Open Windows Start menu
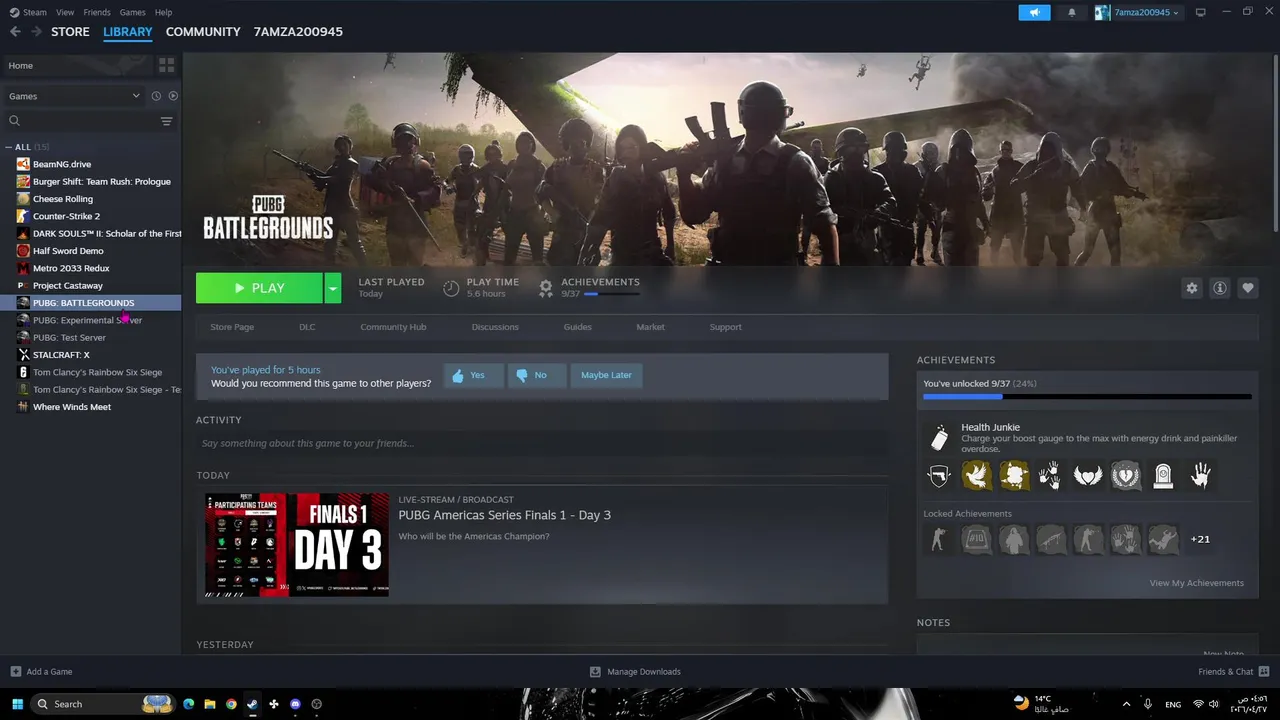This screenshot has width=1280, height=720. [x=18, y=704]
